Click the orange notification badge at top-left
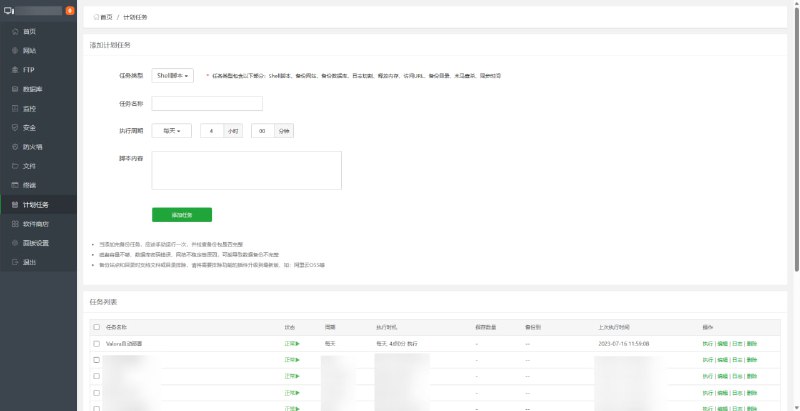Image resolution: width=800 pixels, height=411 pixels. (69, 11)
